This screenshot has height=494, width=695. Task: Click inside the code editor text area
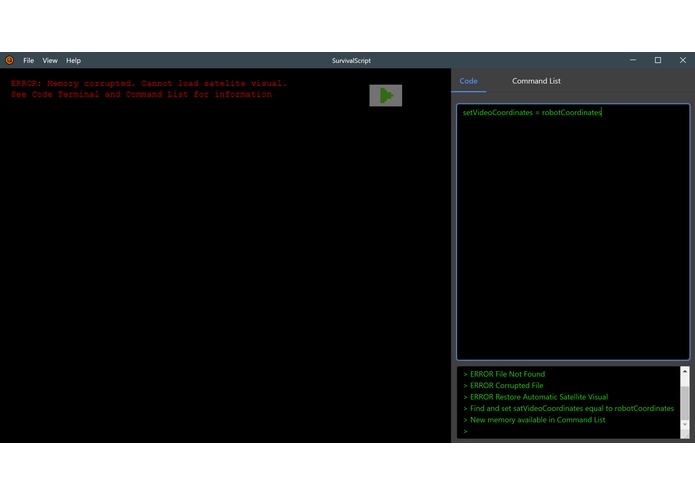(x=573, y=232)
